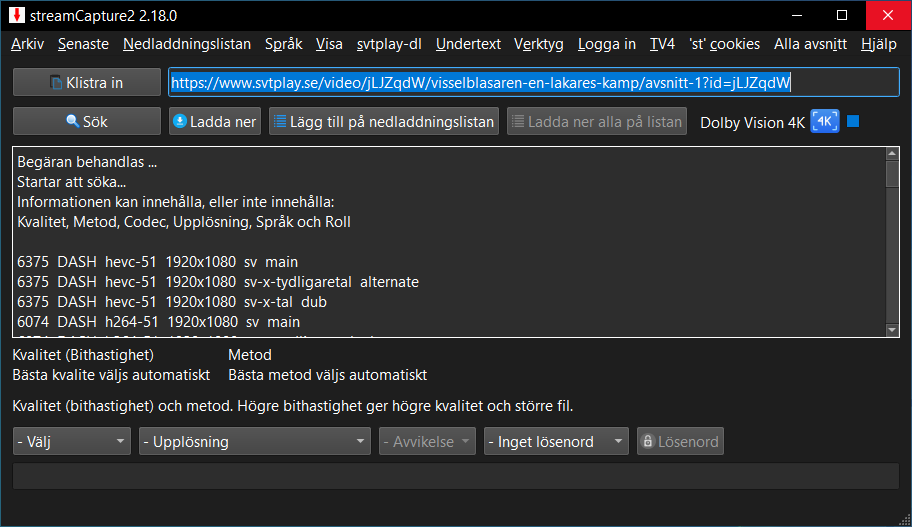Open the Logga in menu

pos(607,44)
